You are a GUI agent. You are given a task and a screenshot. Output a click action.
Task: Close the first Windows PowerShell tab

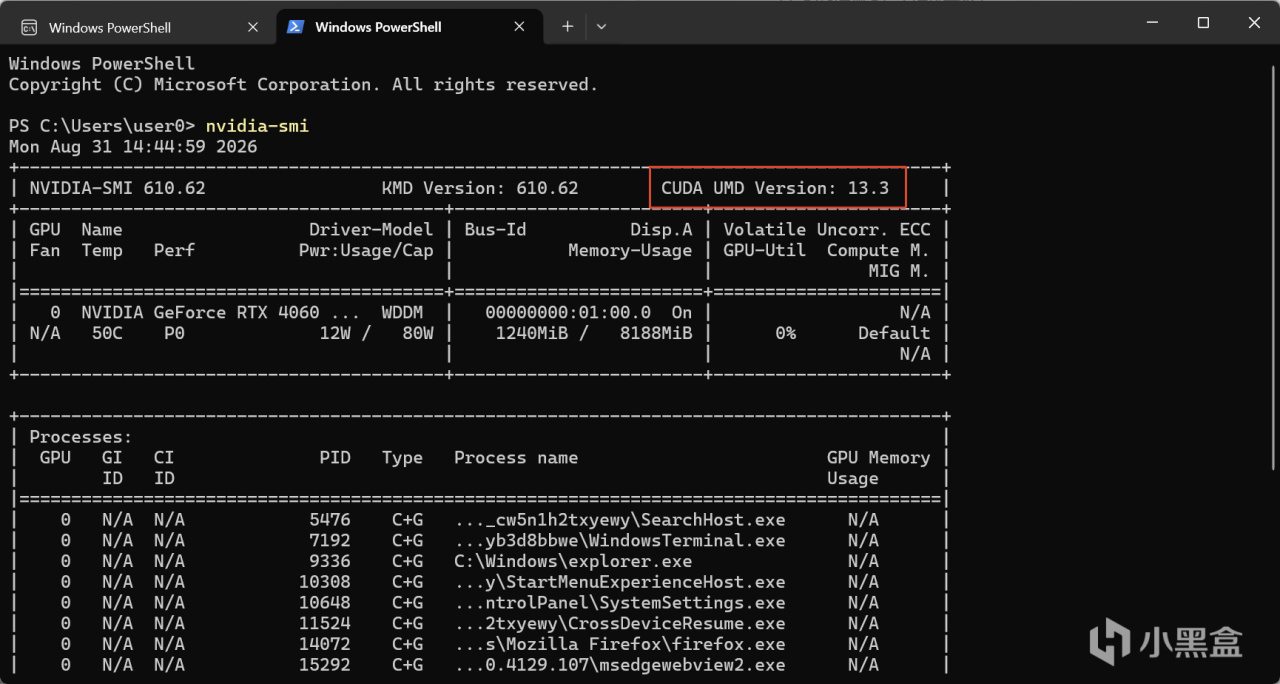point(253,27)
